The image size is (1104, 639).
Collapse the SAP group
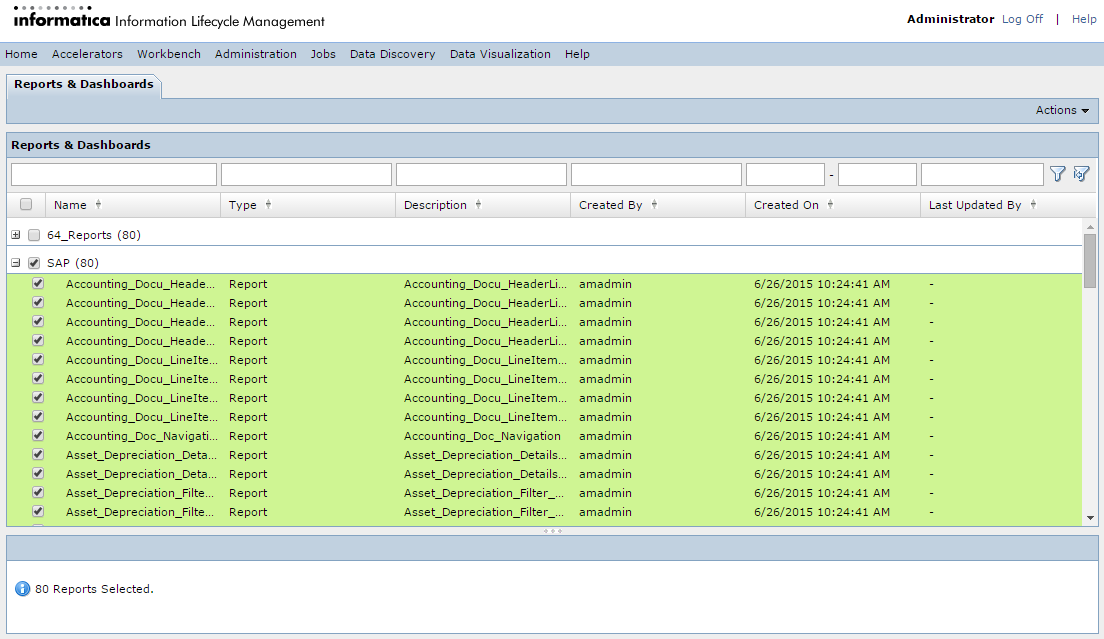pyautogui.click(x=16, y=263)
